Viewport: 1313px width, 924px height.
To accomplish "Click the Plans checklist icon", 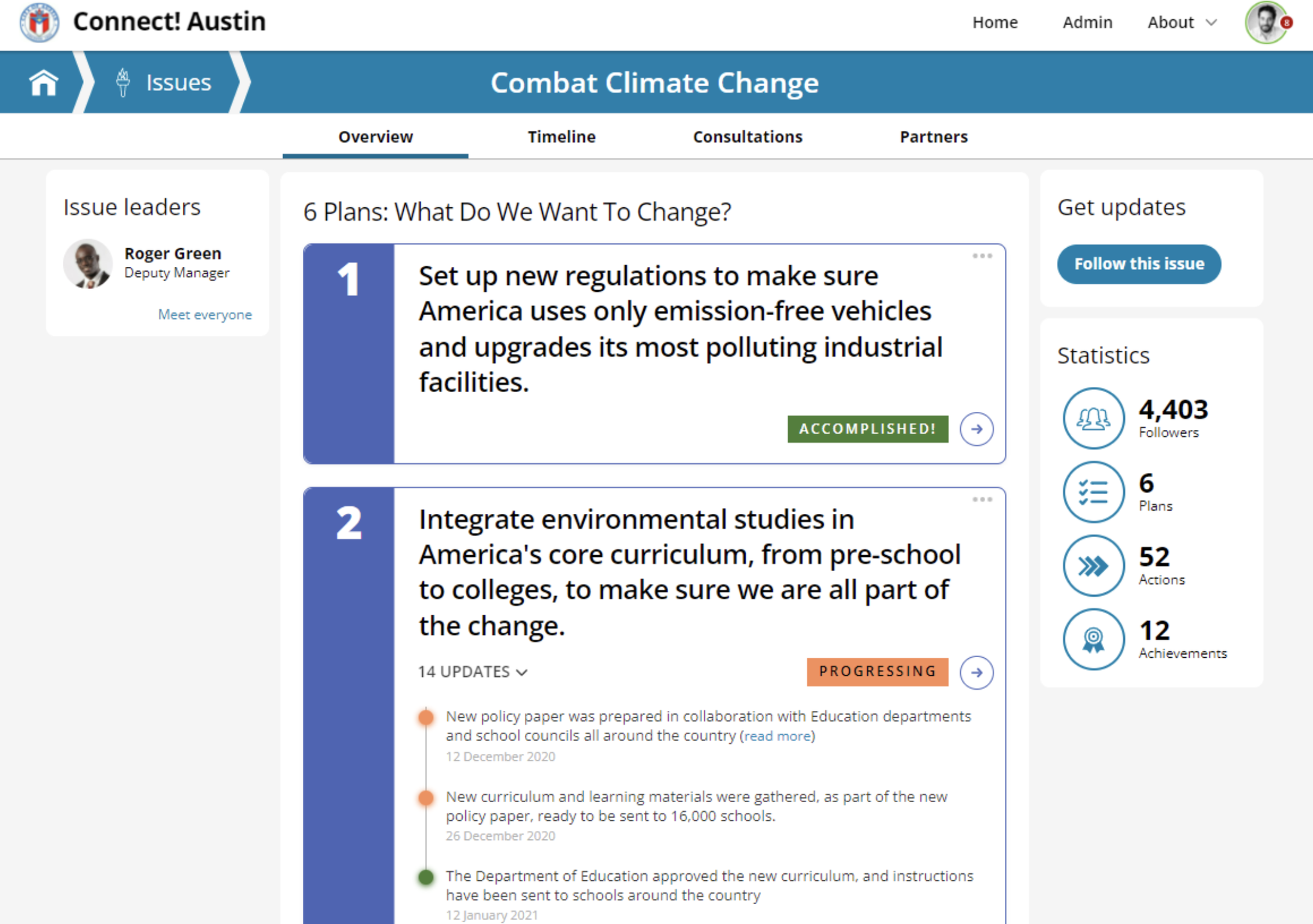I will click(1093, 492).
